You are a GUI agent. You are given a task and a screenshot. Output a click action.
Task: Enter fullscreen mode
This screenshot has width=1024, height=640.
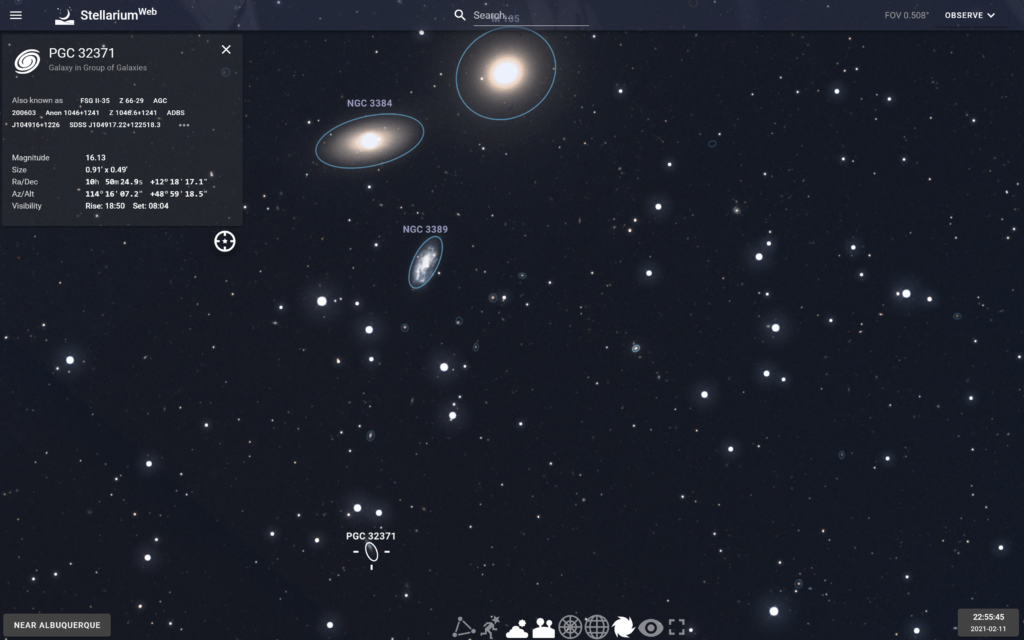677,627
